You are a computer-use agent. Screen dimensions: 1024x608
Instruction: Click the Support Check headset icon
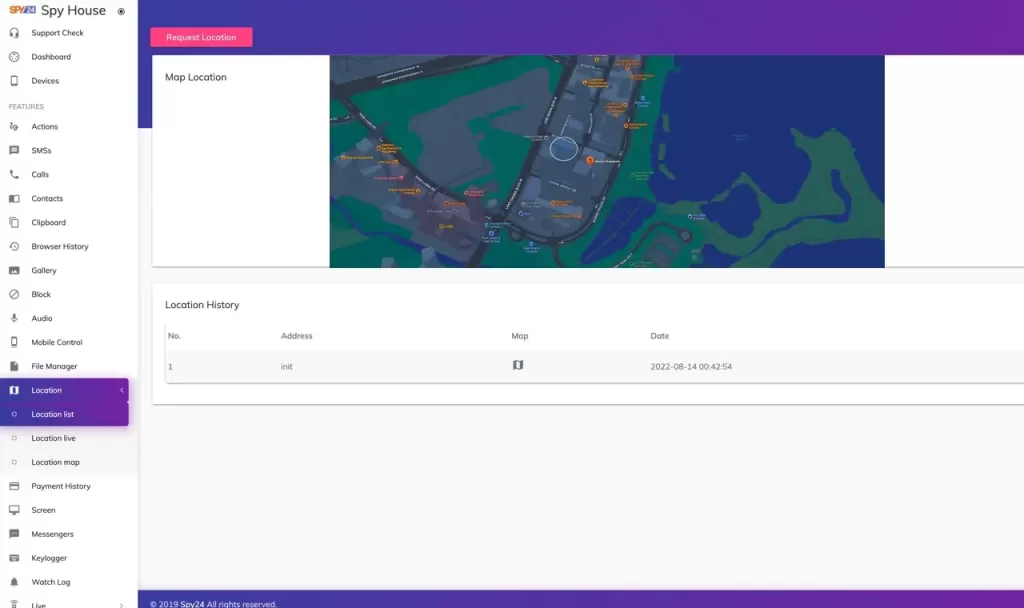tap(14, 33)
